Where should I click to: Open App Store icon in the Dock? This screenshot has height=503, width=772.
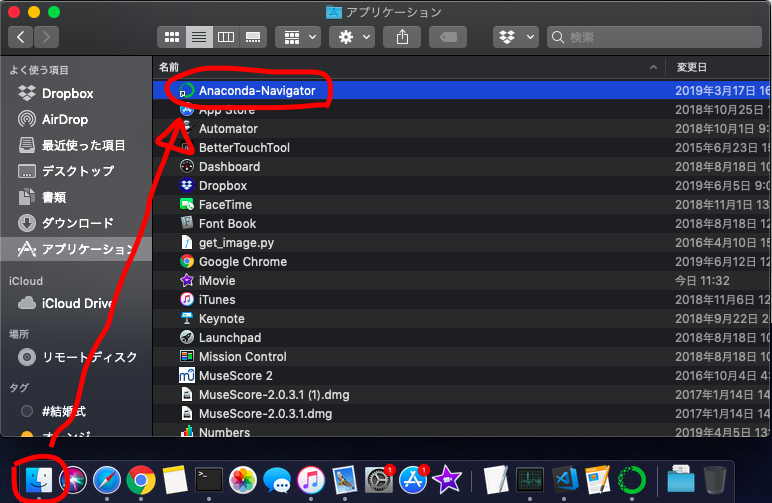tap(413, 480)
